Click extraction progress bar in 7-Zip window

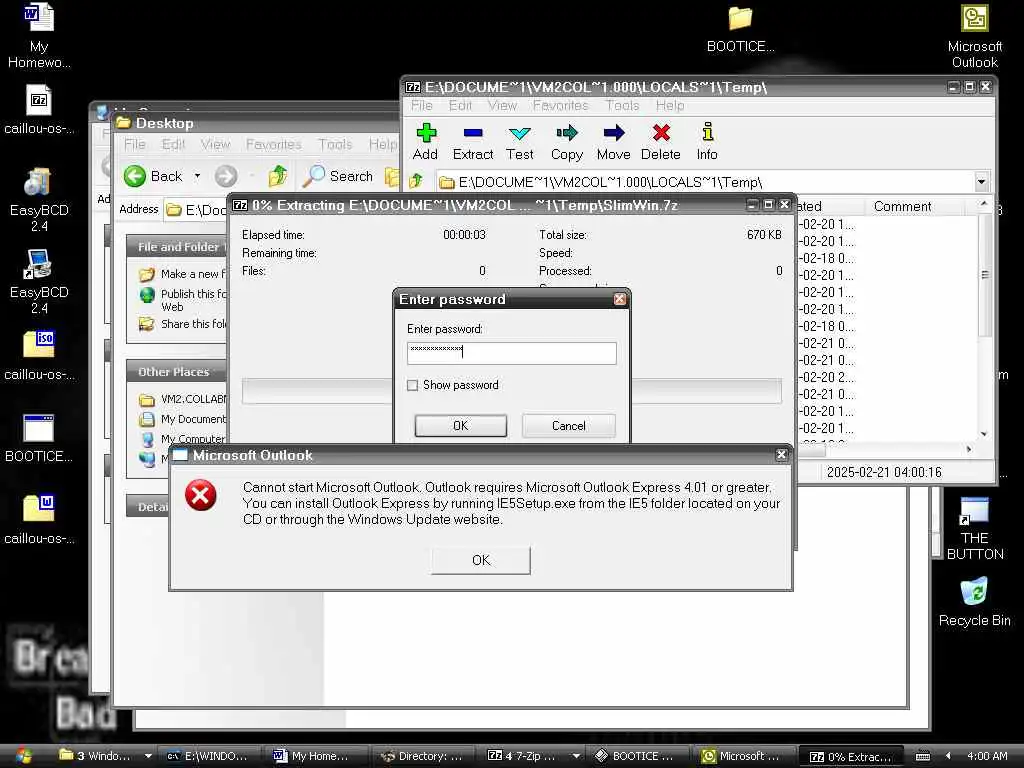point(511,391)
